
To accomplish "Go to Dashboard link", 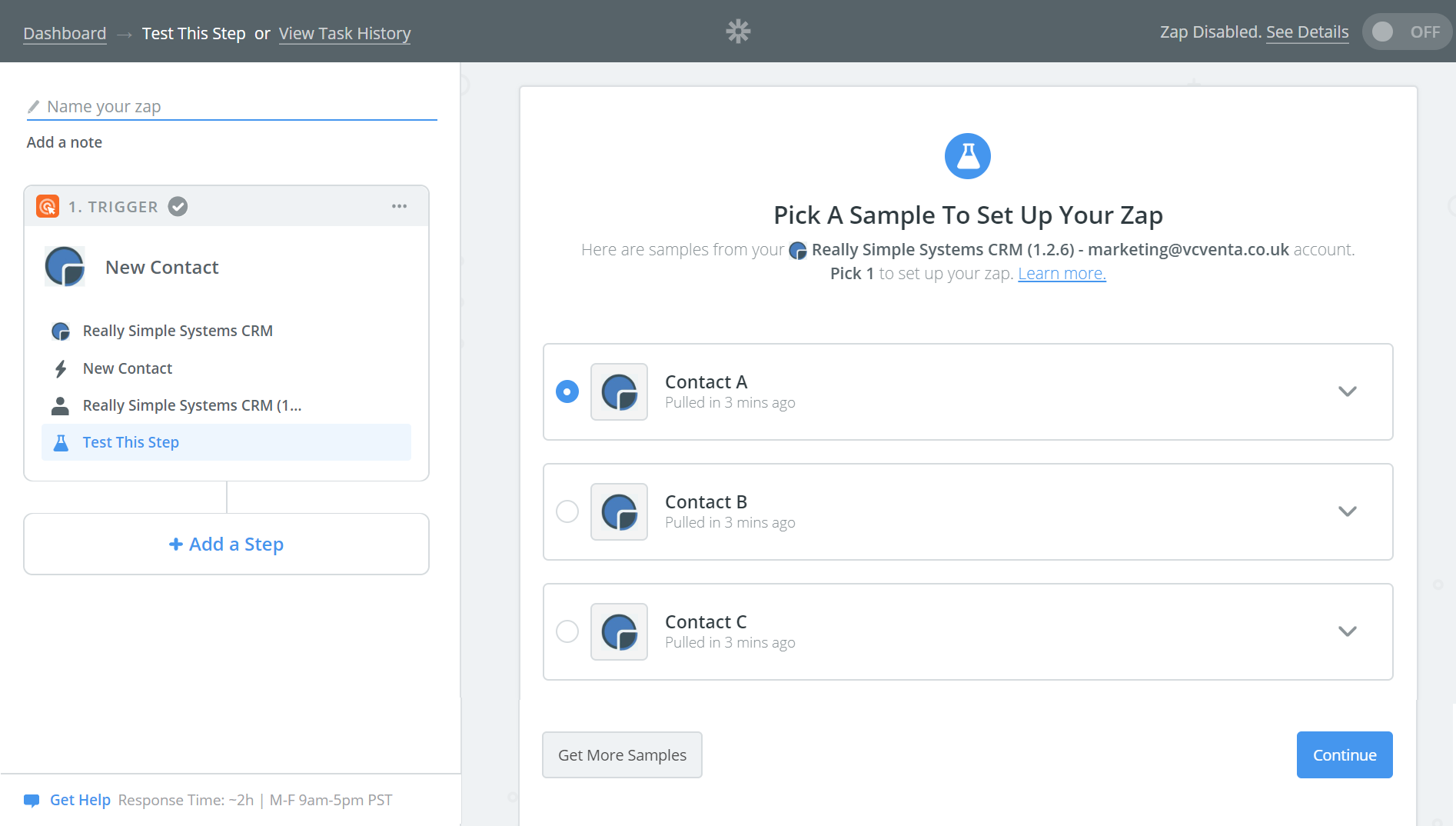I will 65,33.
